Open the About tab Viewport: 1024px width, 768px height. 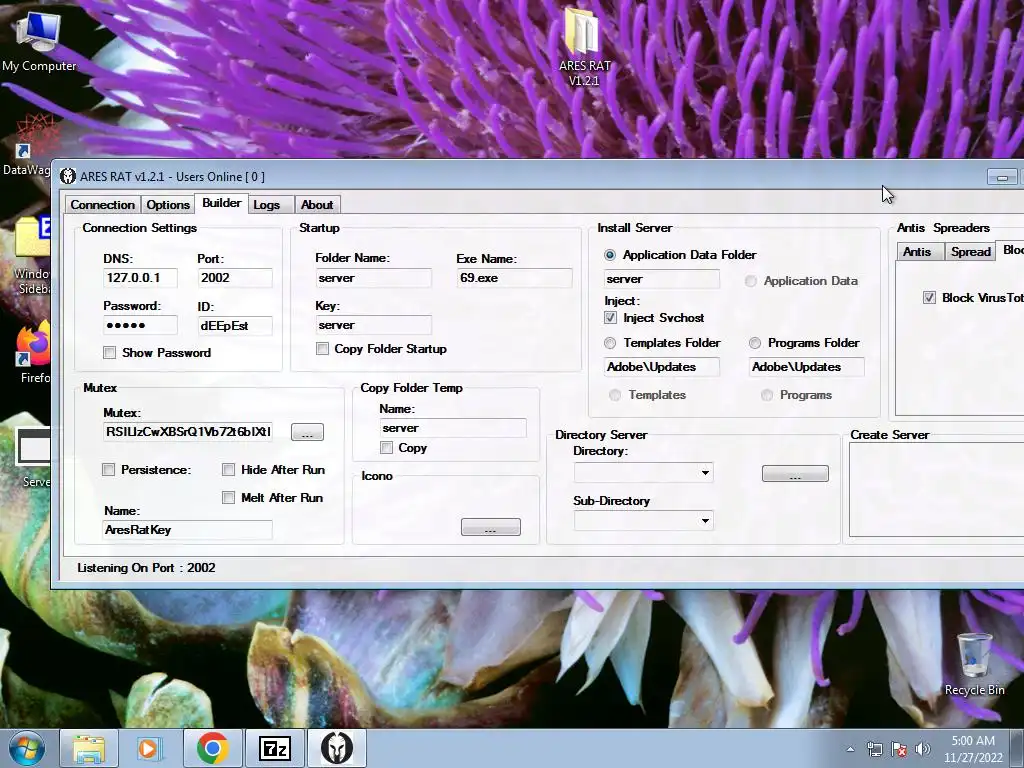pyautogui.click(x=317, y=204)
